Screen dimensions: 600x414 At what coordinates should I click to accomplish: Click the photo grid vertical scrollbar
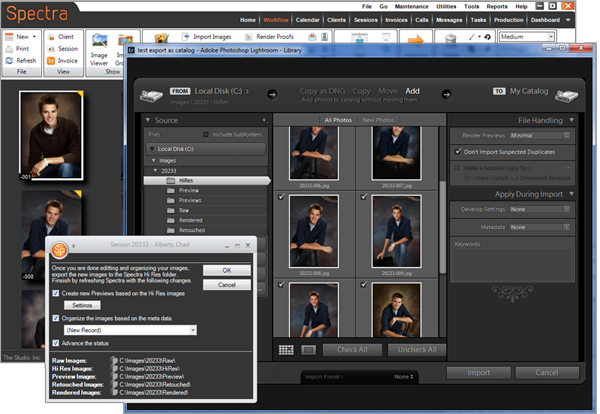(x=442, y=227)
